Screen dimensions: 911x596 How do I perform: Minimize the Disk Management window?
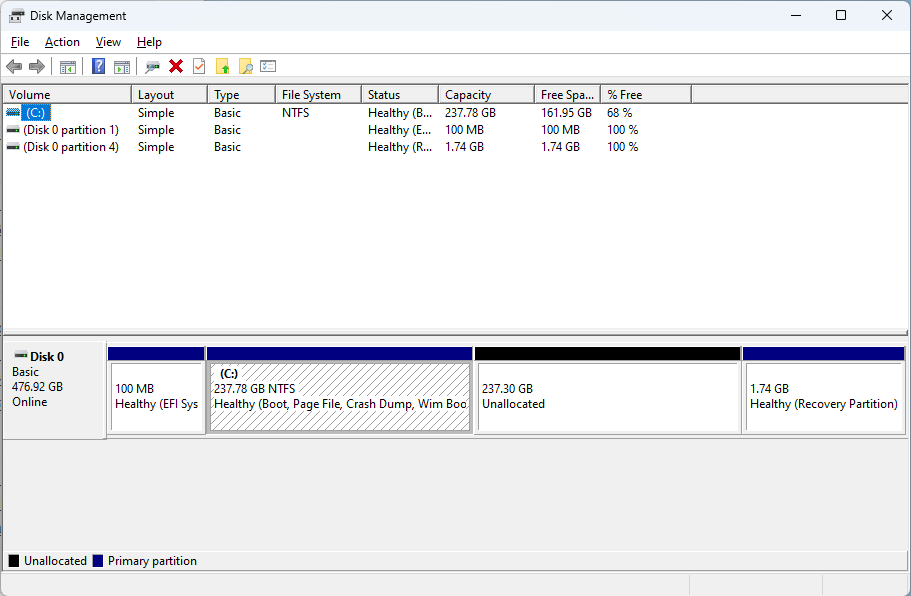click(x=796, y=15)
